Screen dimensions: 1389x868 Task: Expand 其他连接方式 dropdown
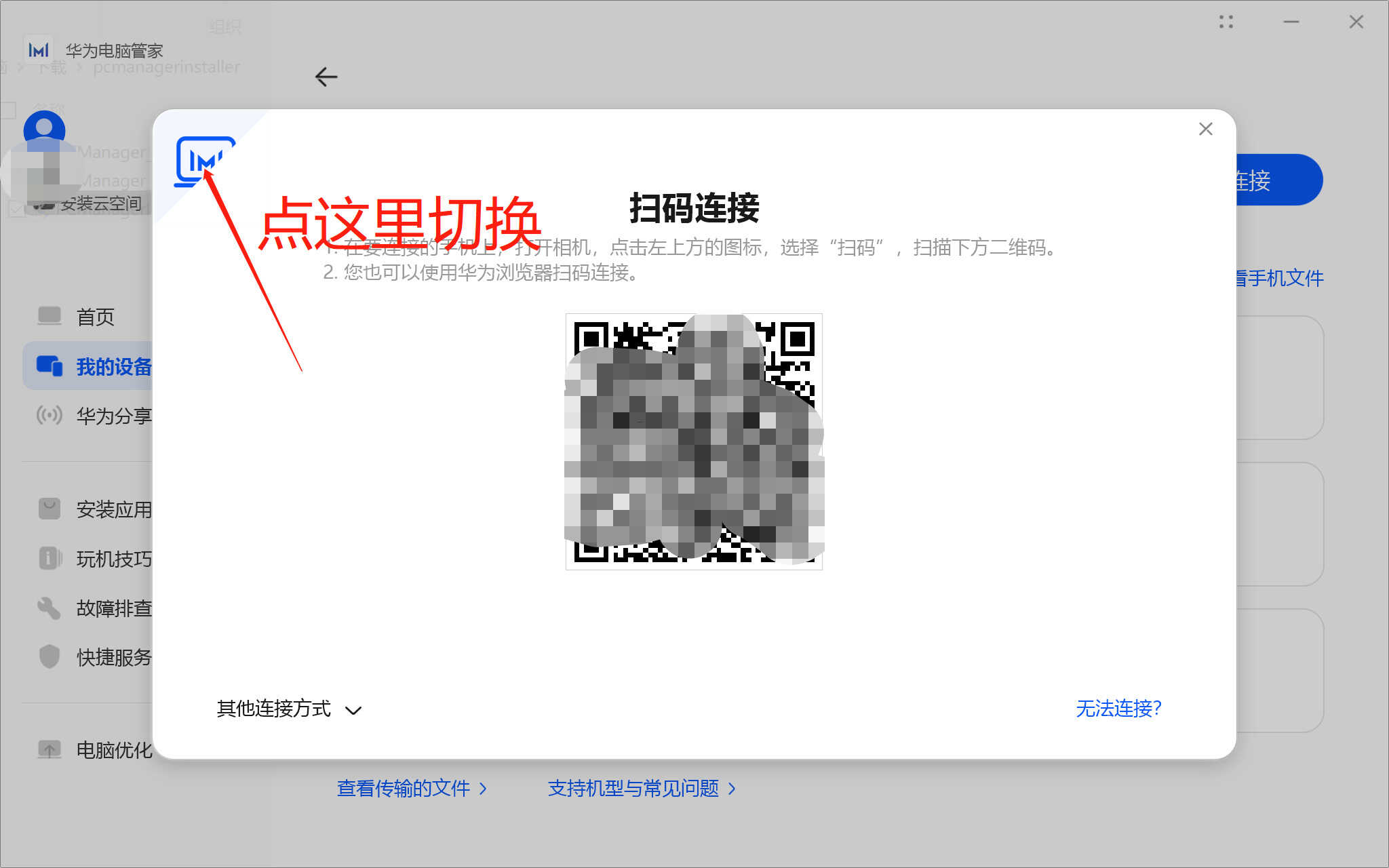tap(289, 709)
